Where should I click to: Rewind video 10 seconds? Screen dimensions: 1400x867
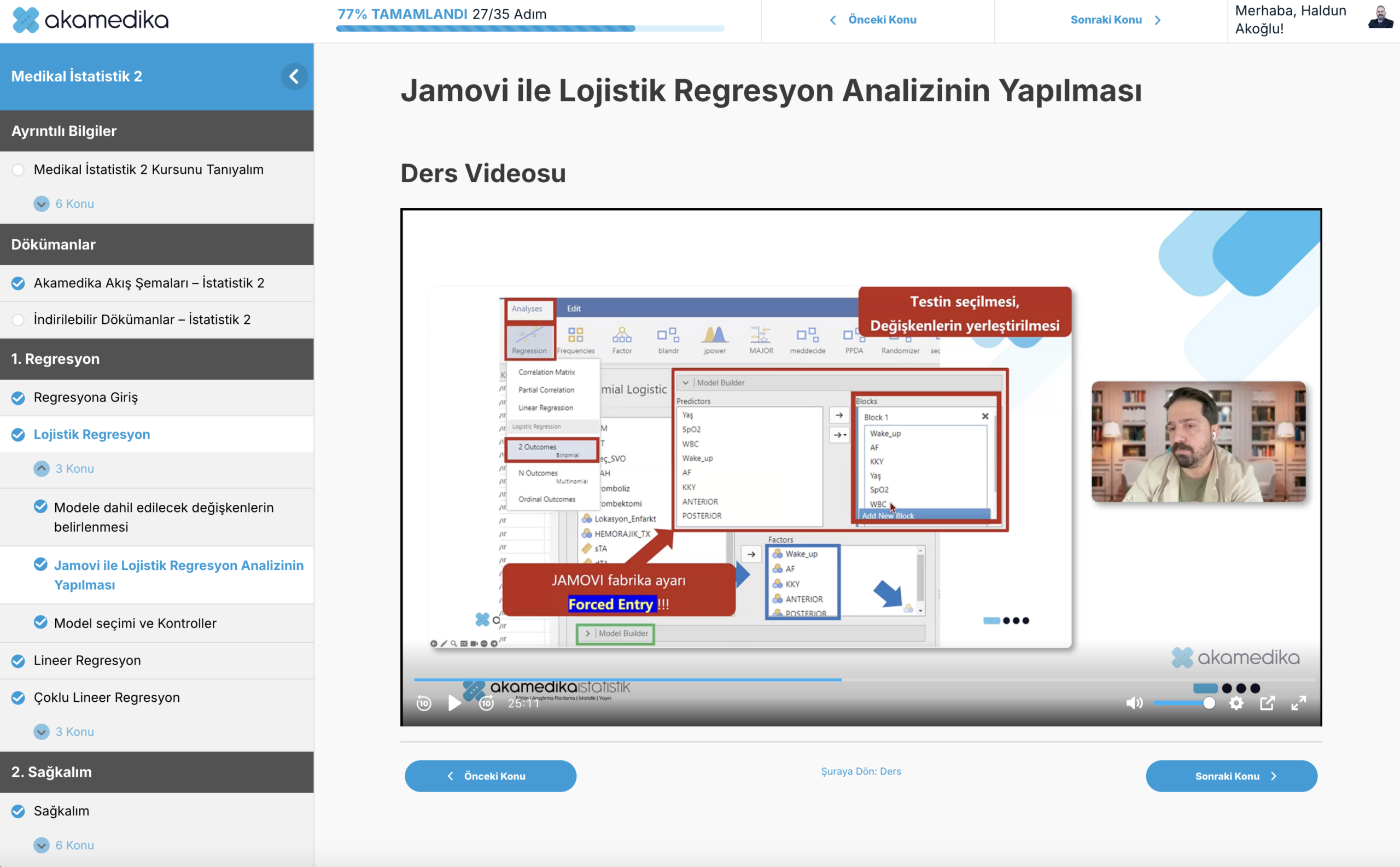coord(424,703)
